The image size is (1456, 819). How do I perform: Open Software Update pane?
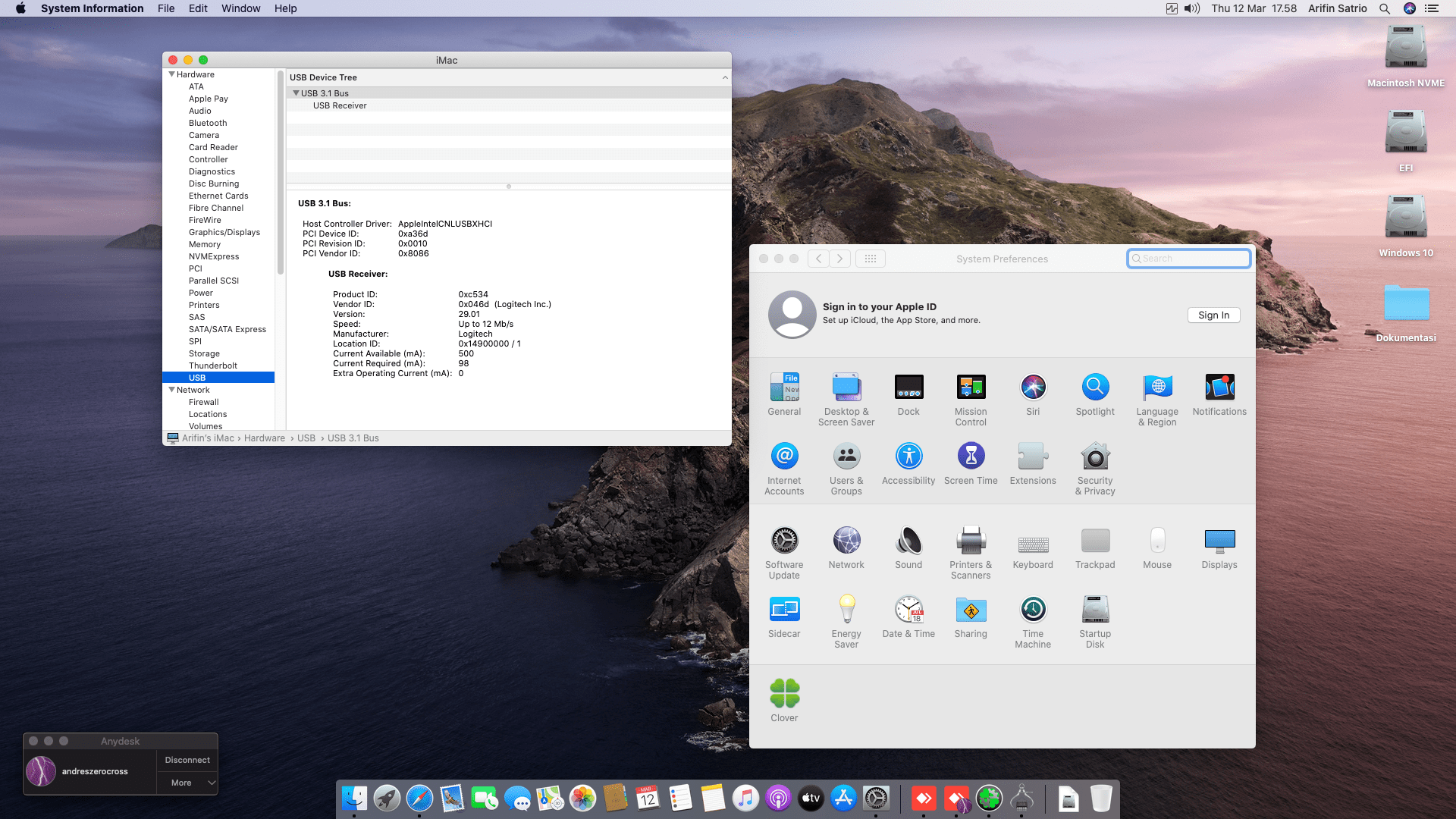pyautogui.click(x=784, y=553)
